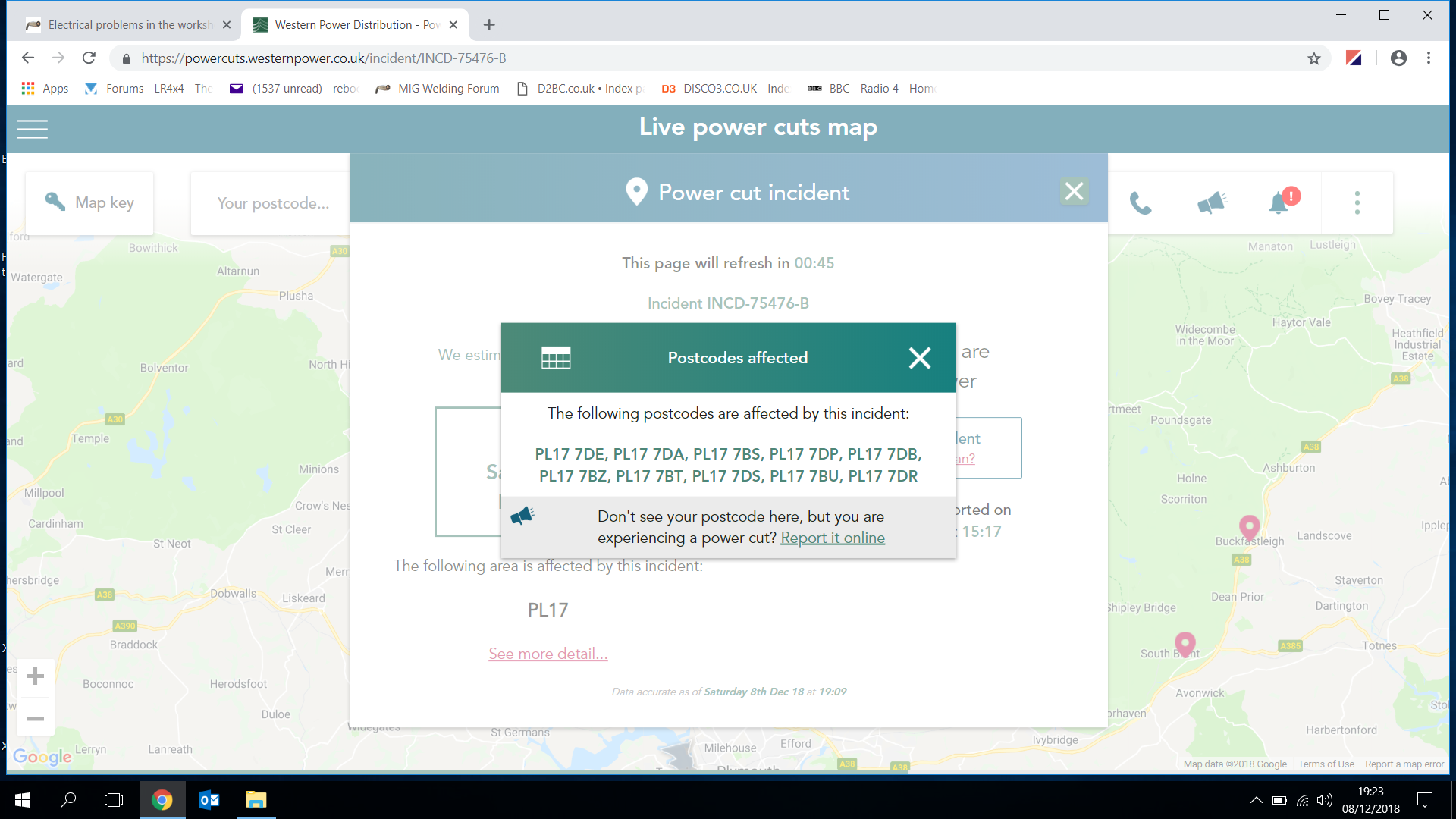The width and height of the screenshot is (1456, 819).
Task: Type in the Your postcode field
Action: pos(273,203)
